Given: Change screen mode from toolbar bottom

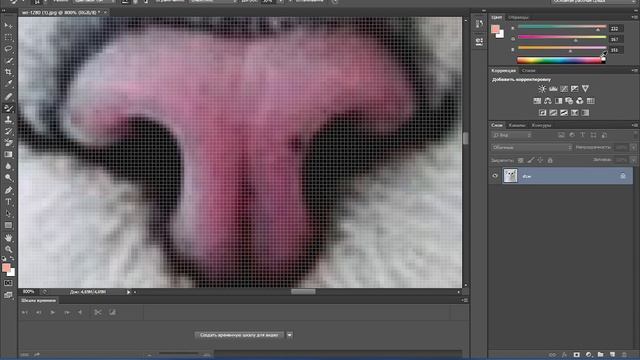Looking at the screenshot, I should click(x=8, y=295).
